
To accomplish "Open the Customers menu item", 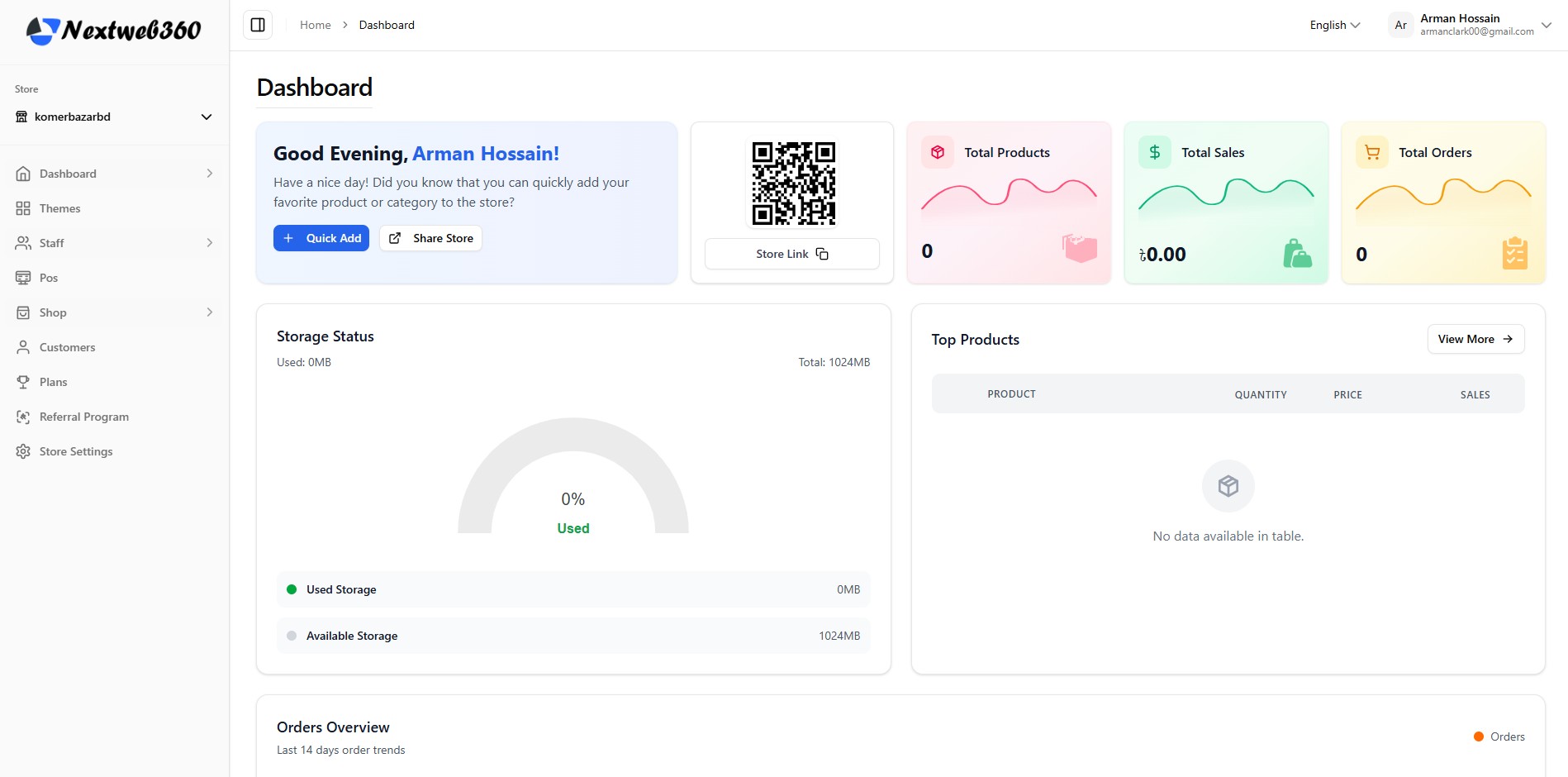I will (67, 347).
